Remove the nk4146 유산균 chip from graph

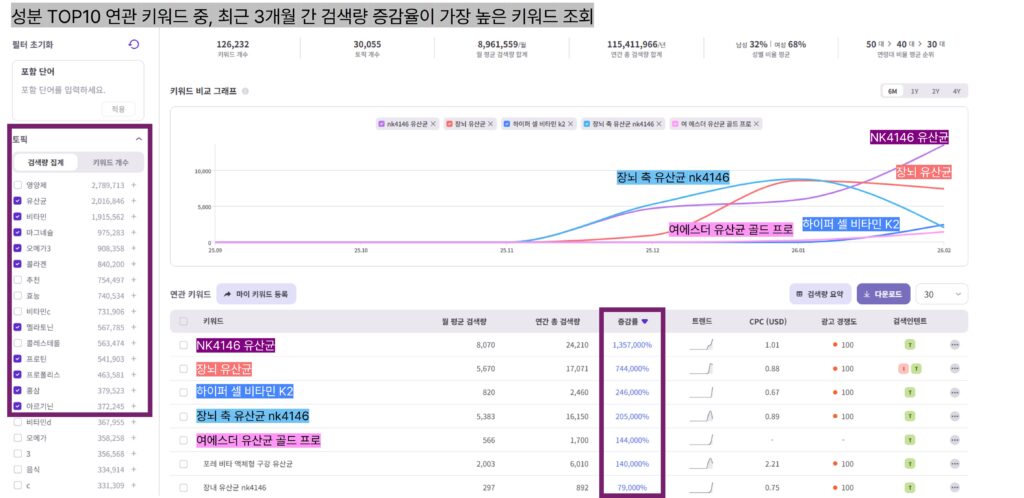tap(434, 123)
